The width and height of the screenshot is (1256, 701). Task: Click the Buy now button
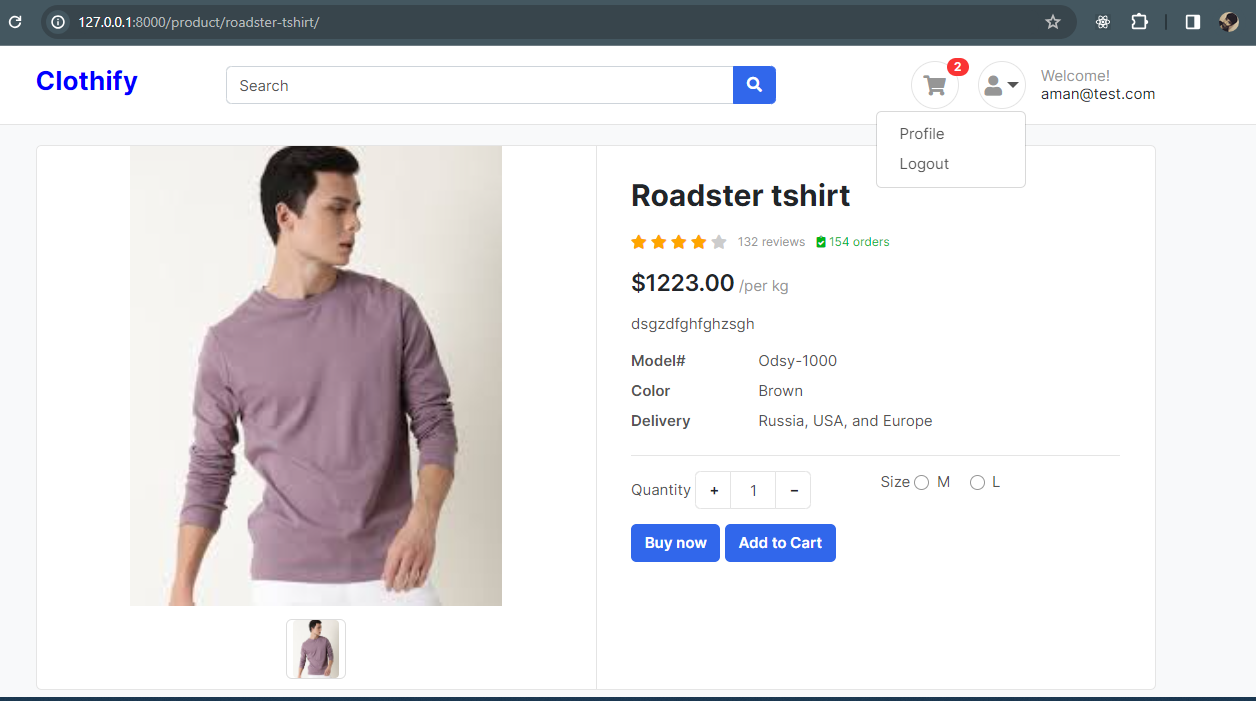coord(675,542)
